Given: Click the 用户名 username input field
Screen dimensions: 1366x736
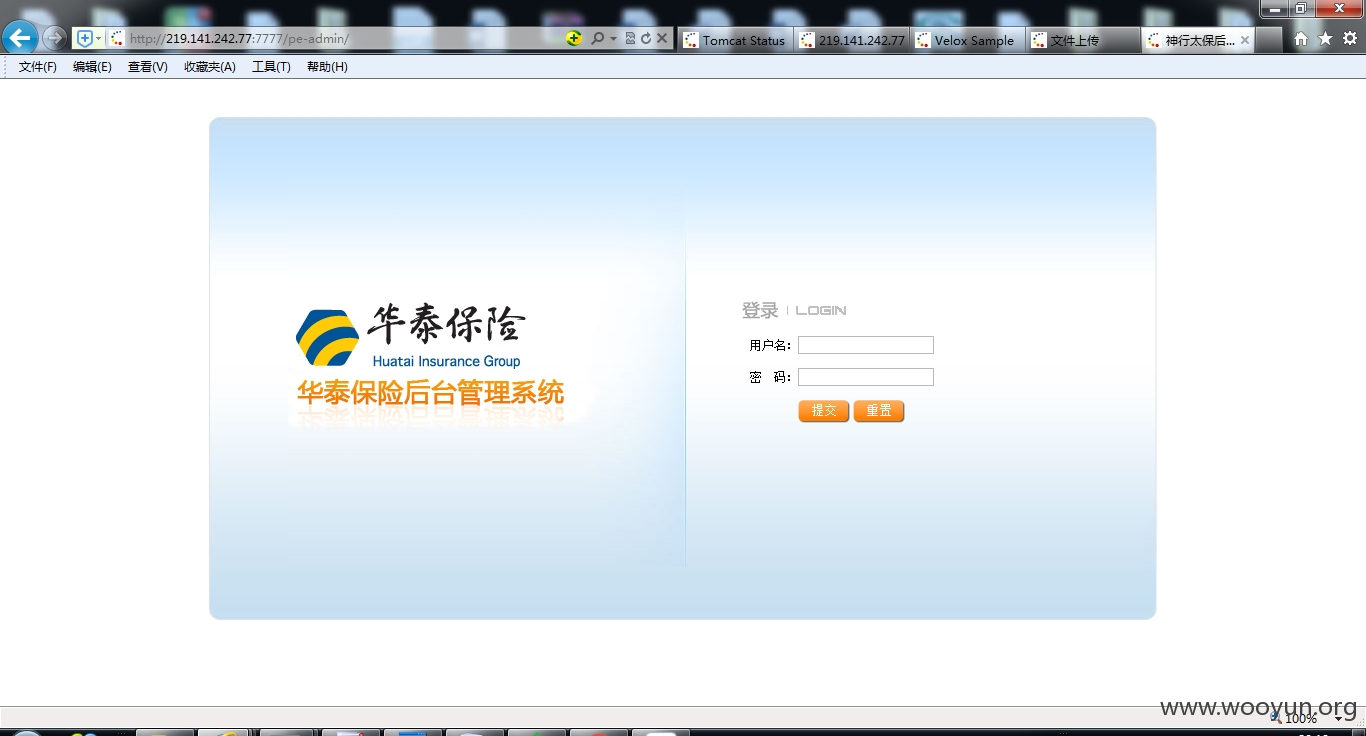Looking at the screenshot, I should (866, 345).
